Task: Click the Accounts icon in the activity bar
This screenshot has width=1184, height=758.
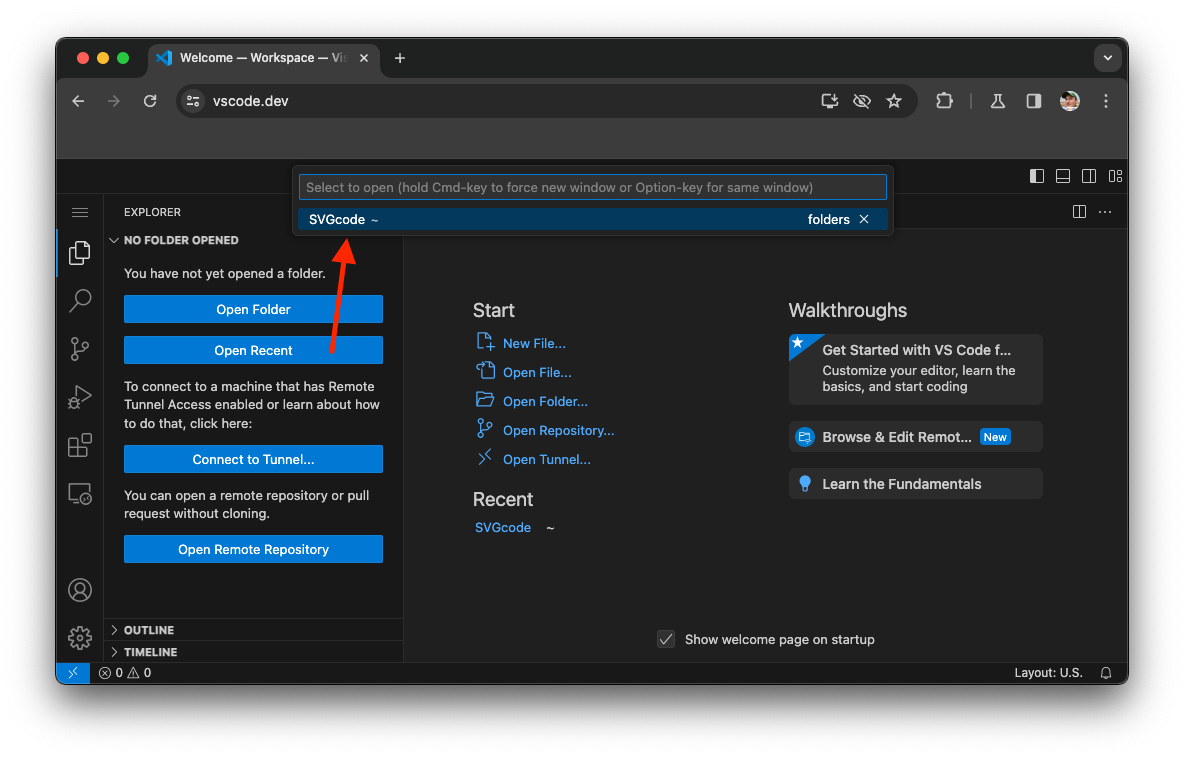Action: pos(80,590)
